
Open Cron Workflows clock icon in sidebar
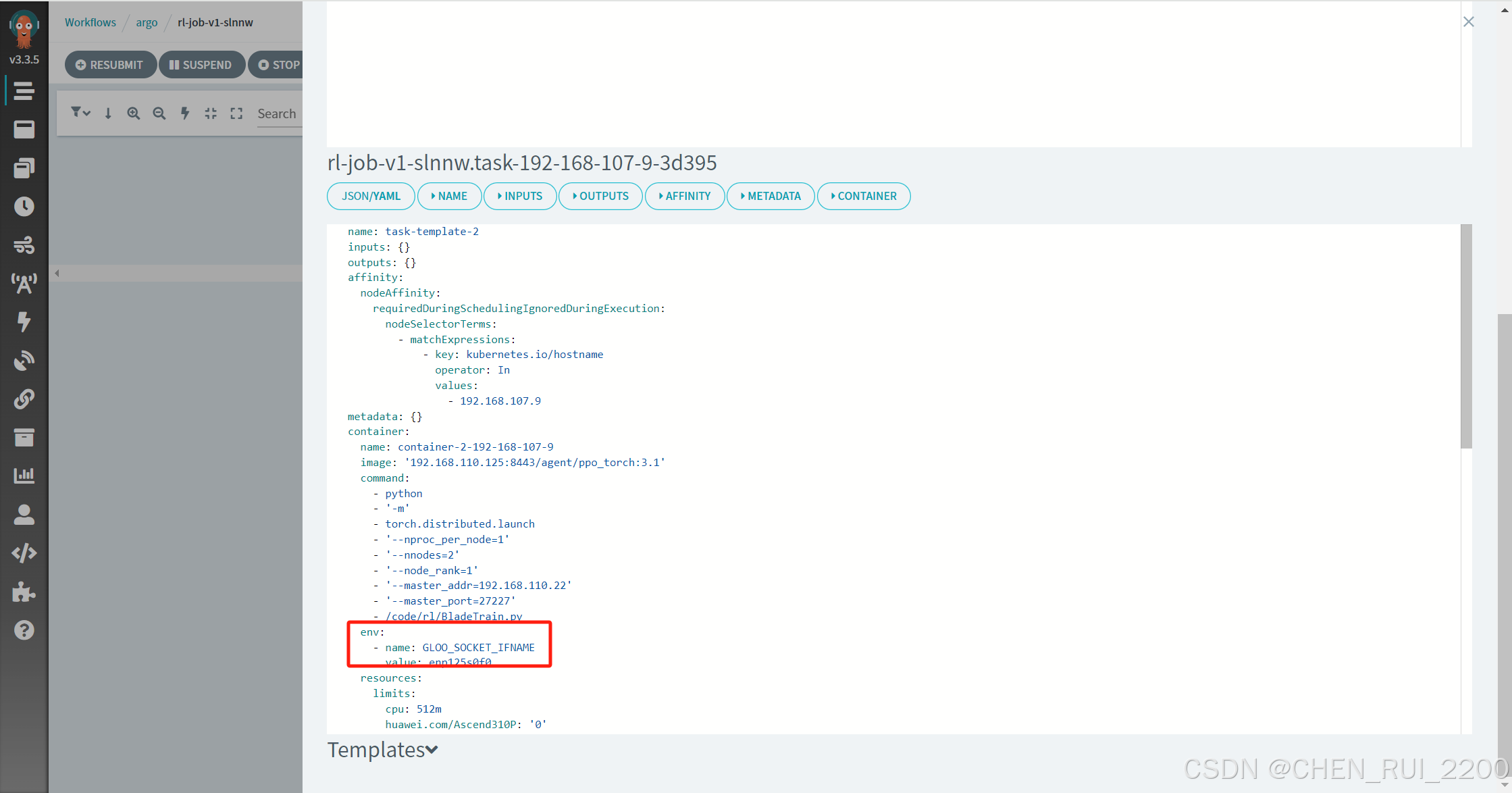click(24, 207)
